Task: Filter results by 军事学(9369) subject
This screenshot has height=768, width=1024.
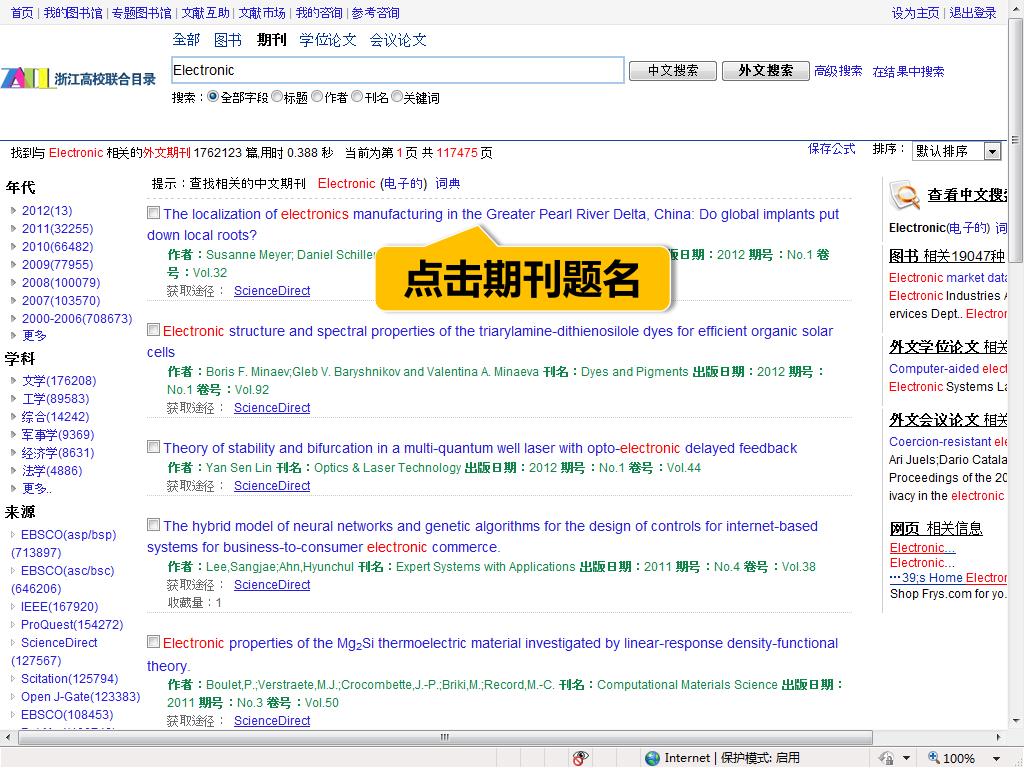Action: coord(58,434)
